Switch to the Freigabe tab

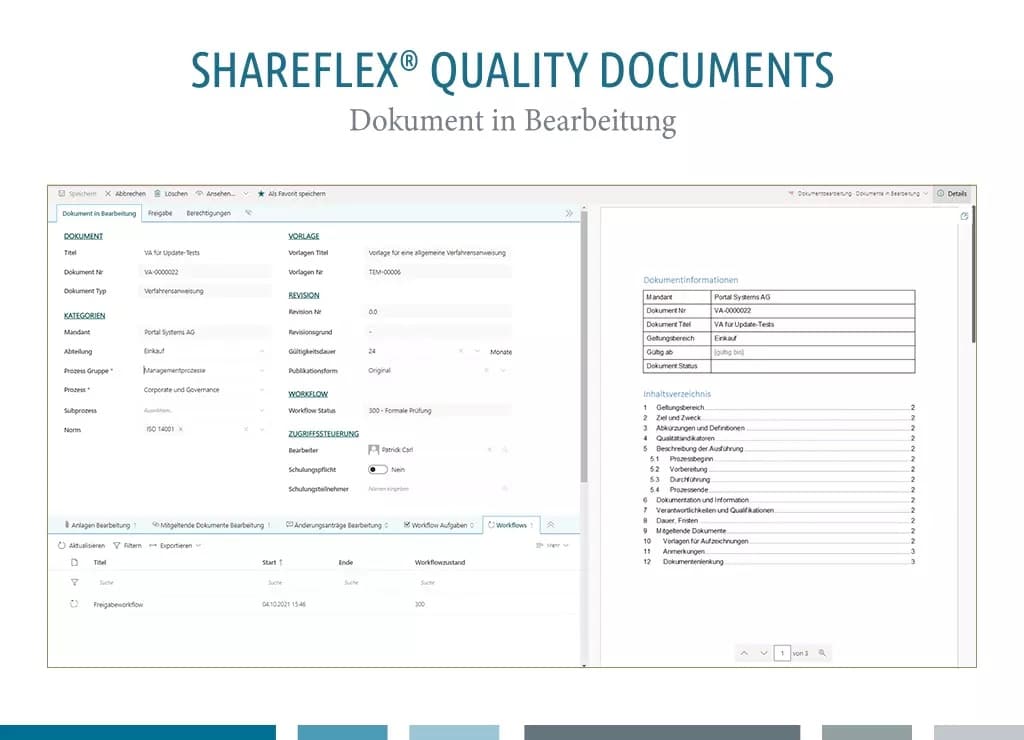[159, 213]
